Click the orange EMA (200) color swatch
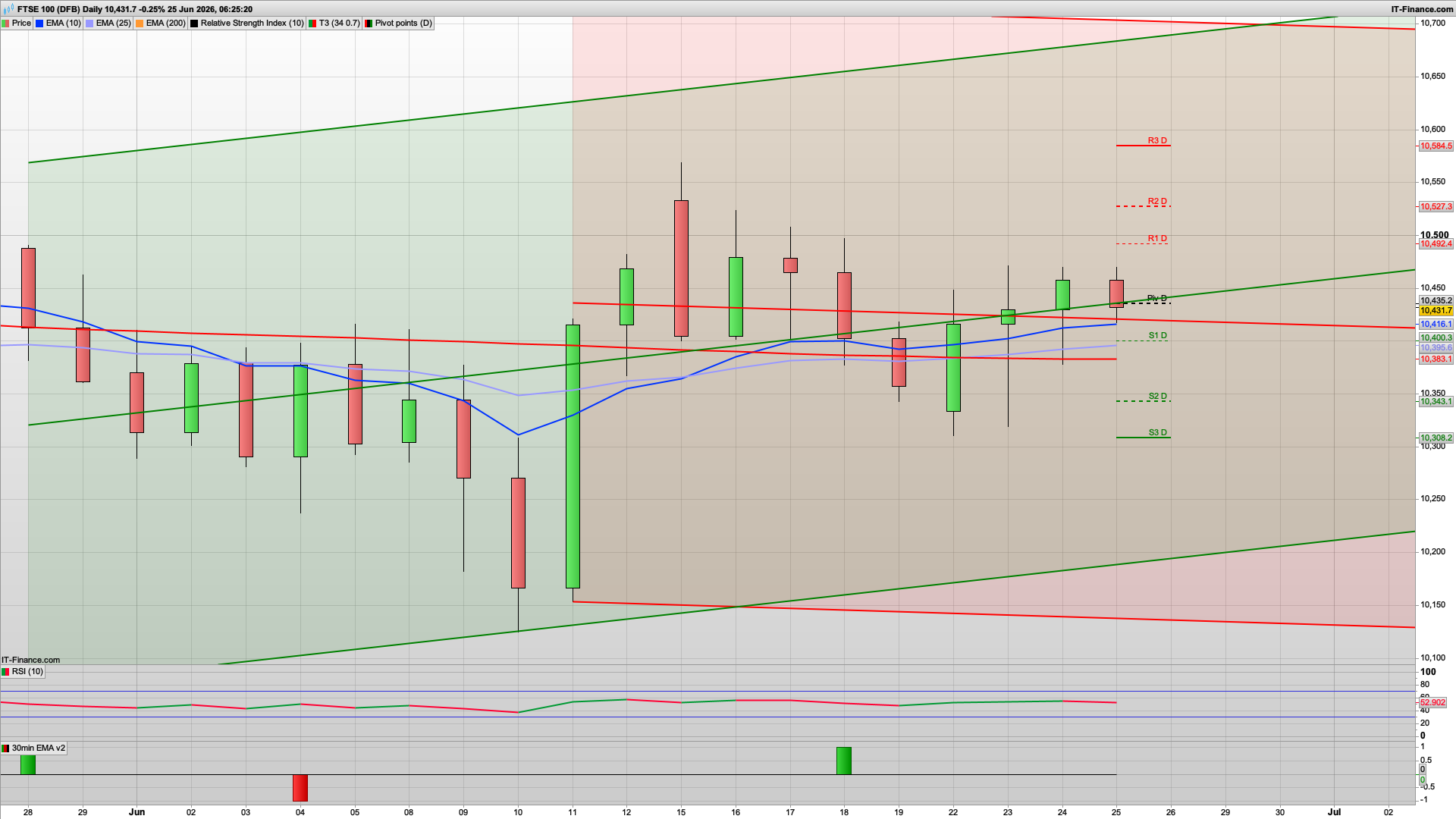The width and height of the screenshot is (1456, 819). point(140,24)
